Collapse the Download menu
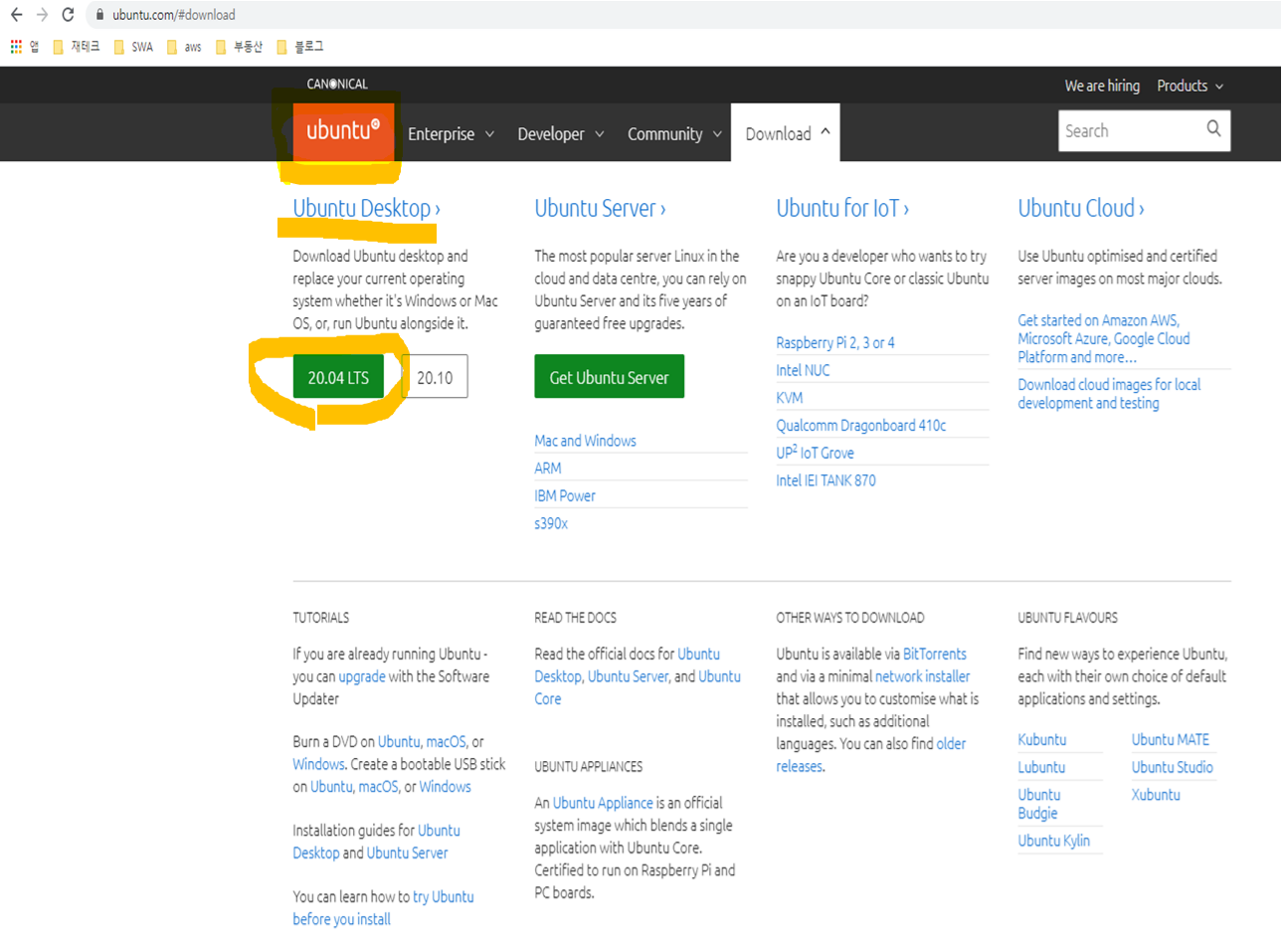Viewport: 1286px width, 952px height. click(x=786, y=133)
